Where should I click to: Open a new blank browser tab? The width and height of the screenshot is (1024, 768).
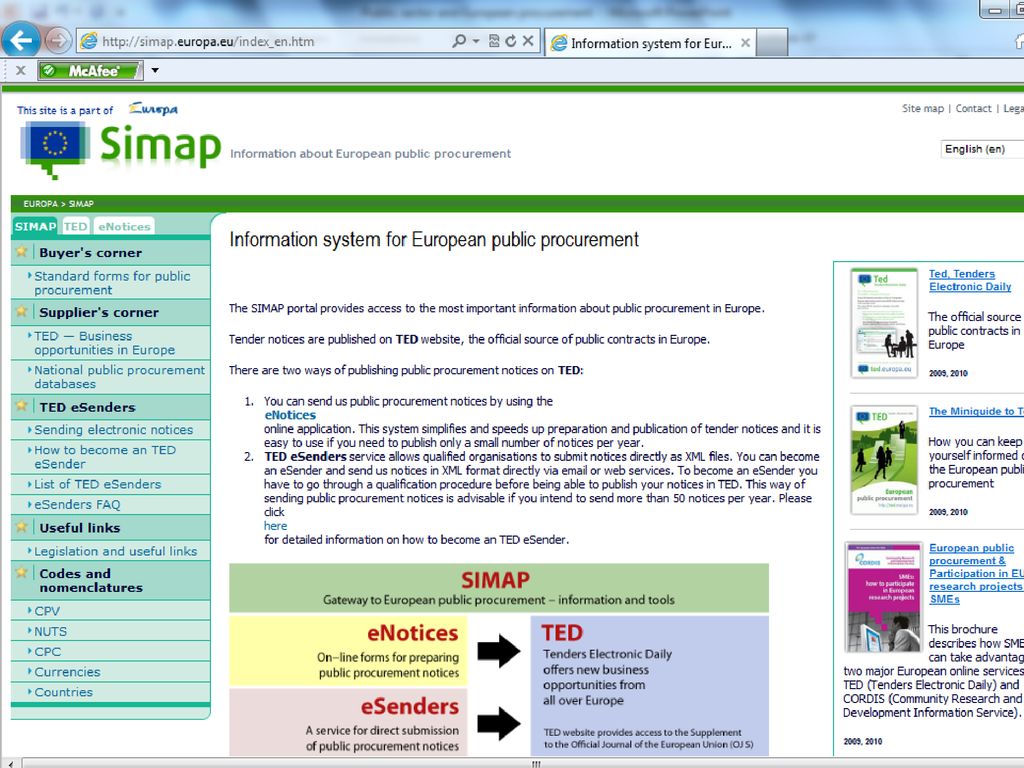point(772,43)
